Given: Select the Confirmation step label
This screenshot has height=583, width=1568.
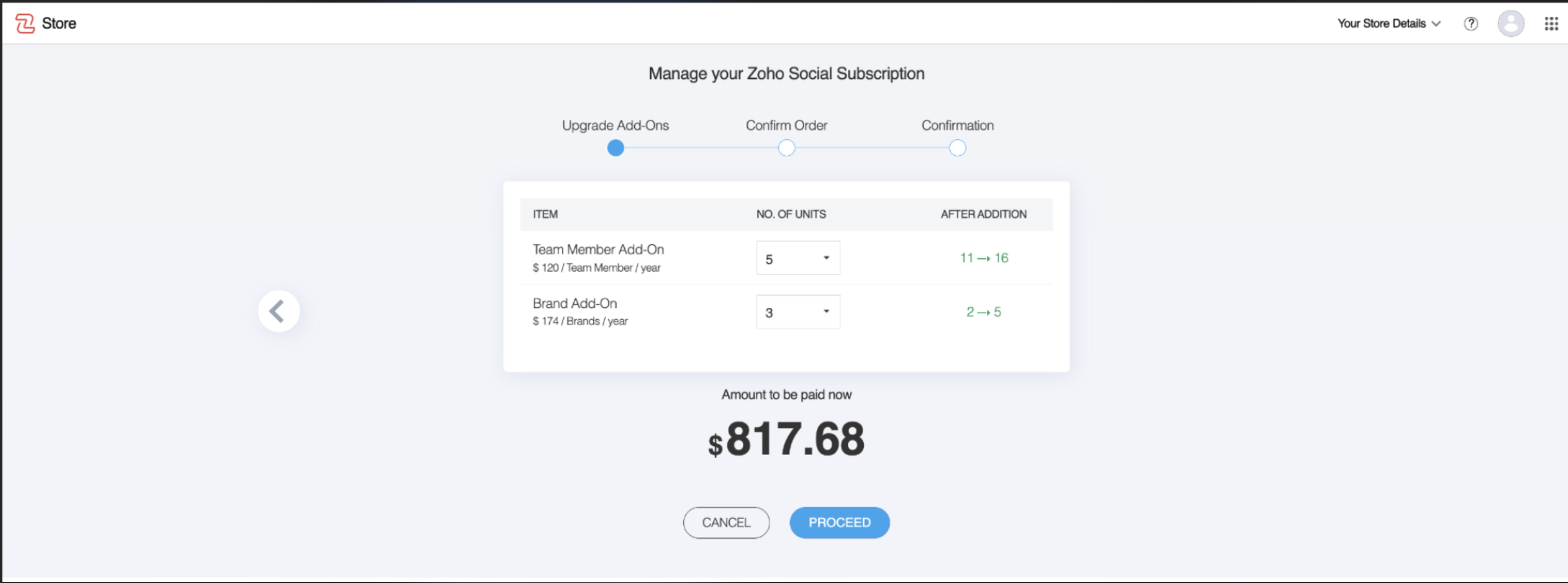Looking at the screenshot, I should pyautogui.click(x=957, y=126).
